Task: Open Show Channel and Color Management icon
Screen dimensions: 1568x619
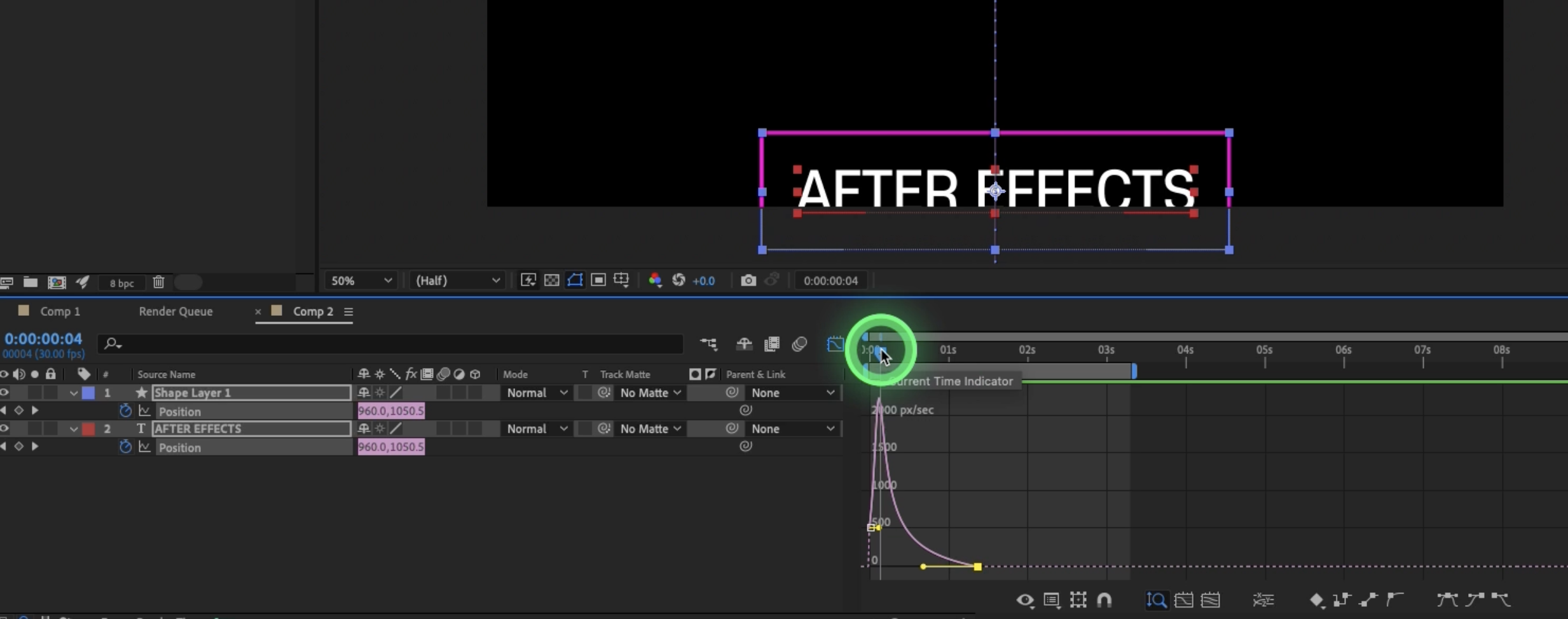Action: click(655, 280)
